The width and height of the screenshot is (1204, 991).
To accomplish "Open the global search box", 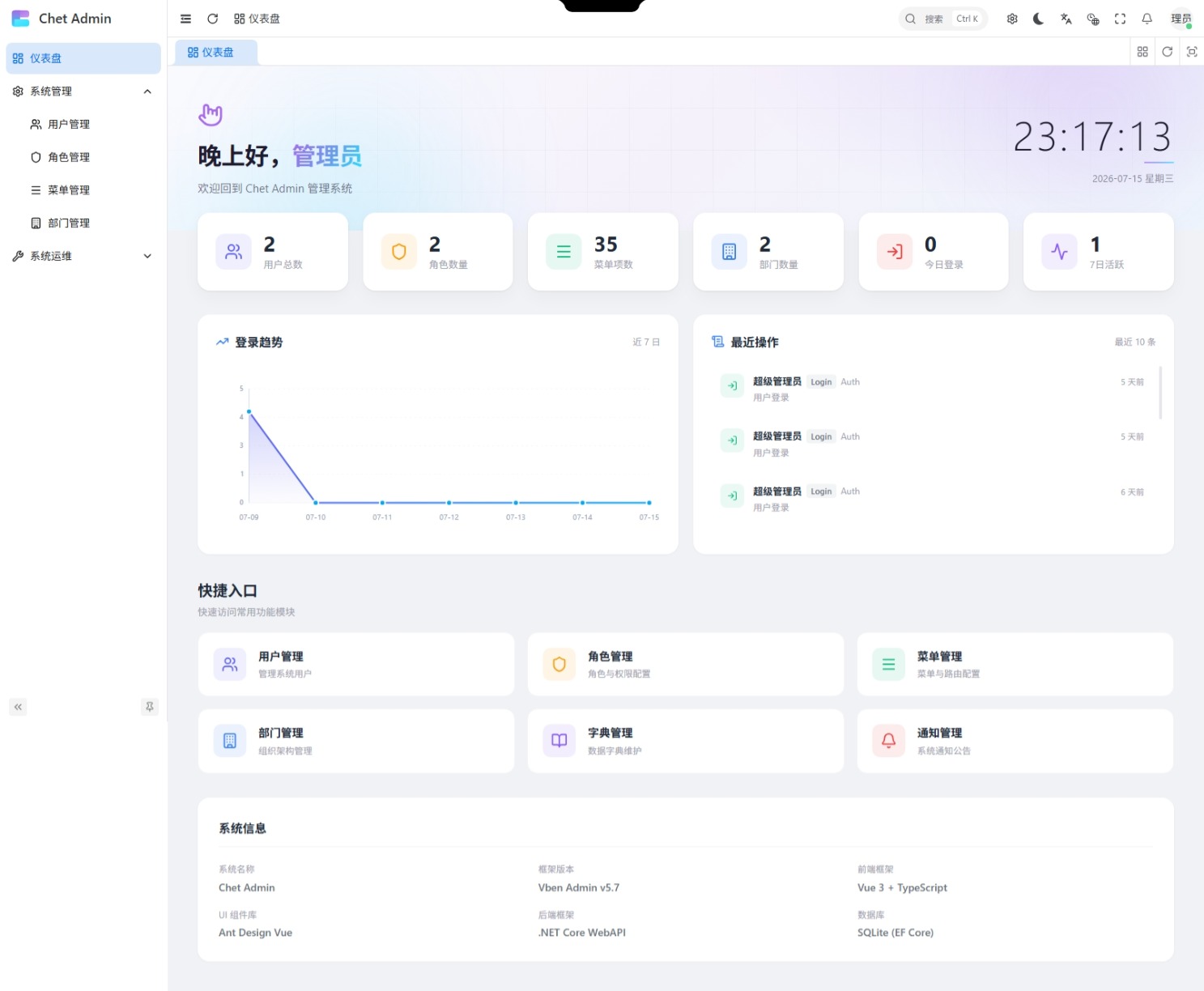I will click(x=942, y=19).
